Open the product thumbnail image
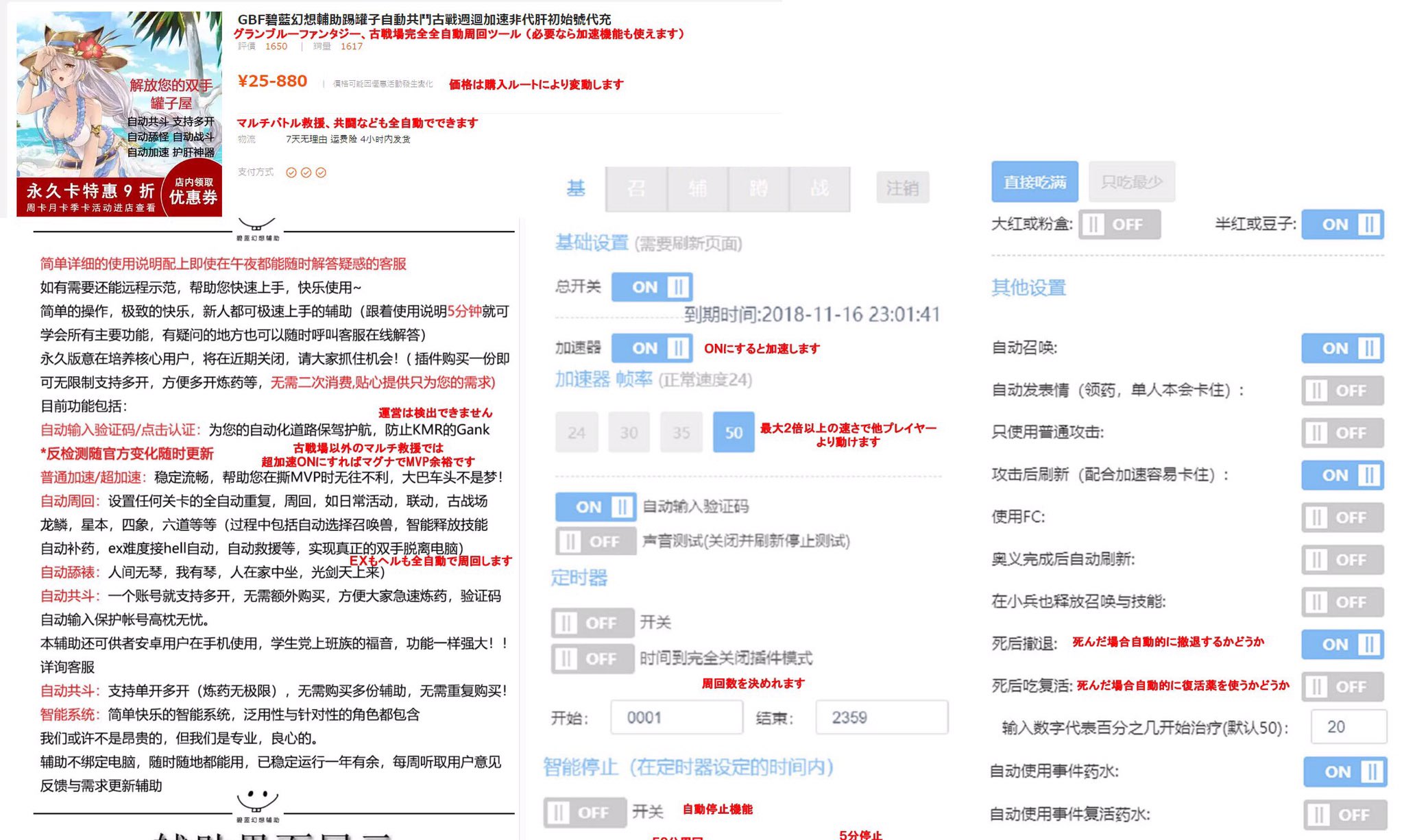1404x840 pixels. point(119,114)
